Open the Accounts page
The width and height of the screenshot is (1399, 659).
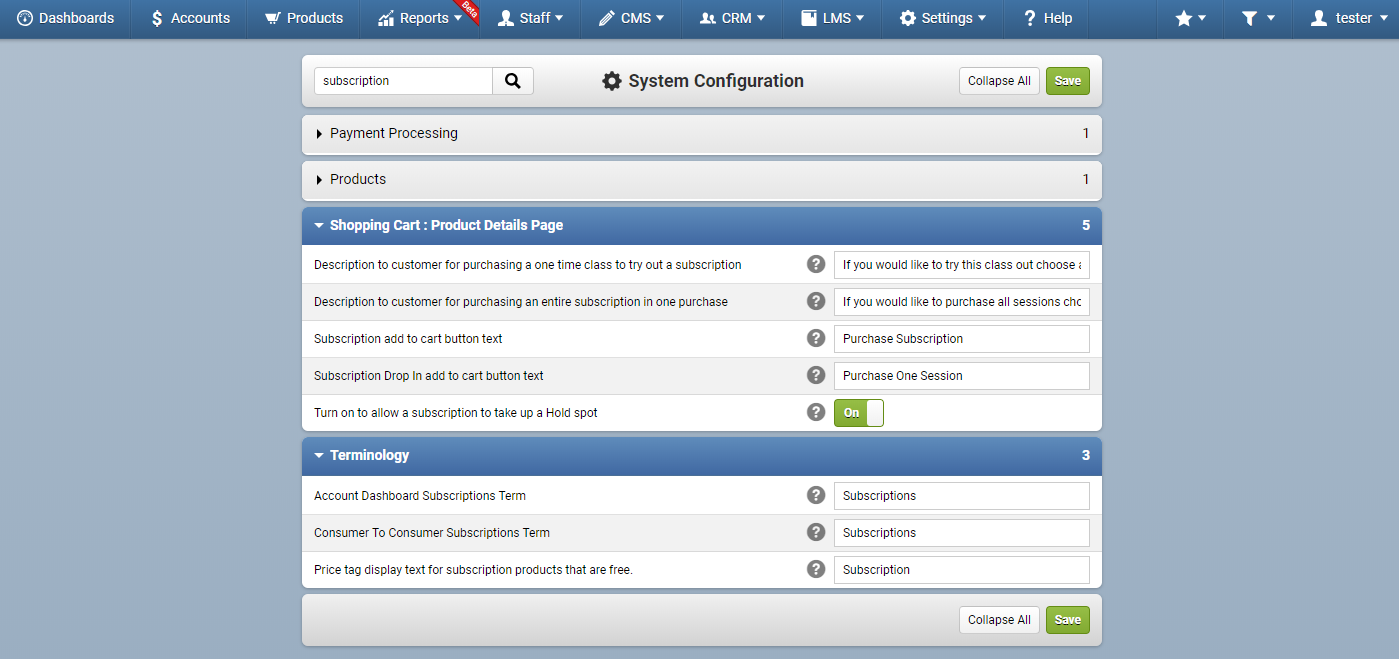coord(190,18)
